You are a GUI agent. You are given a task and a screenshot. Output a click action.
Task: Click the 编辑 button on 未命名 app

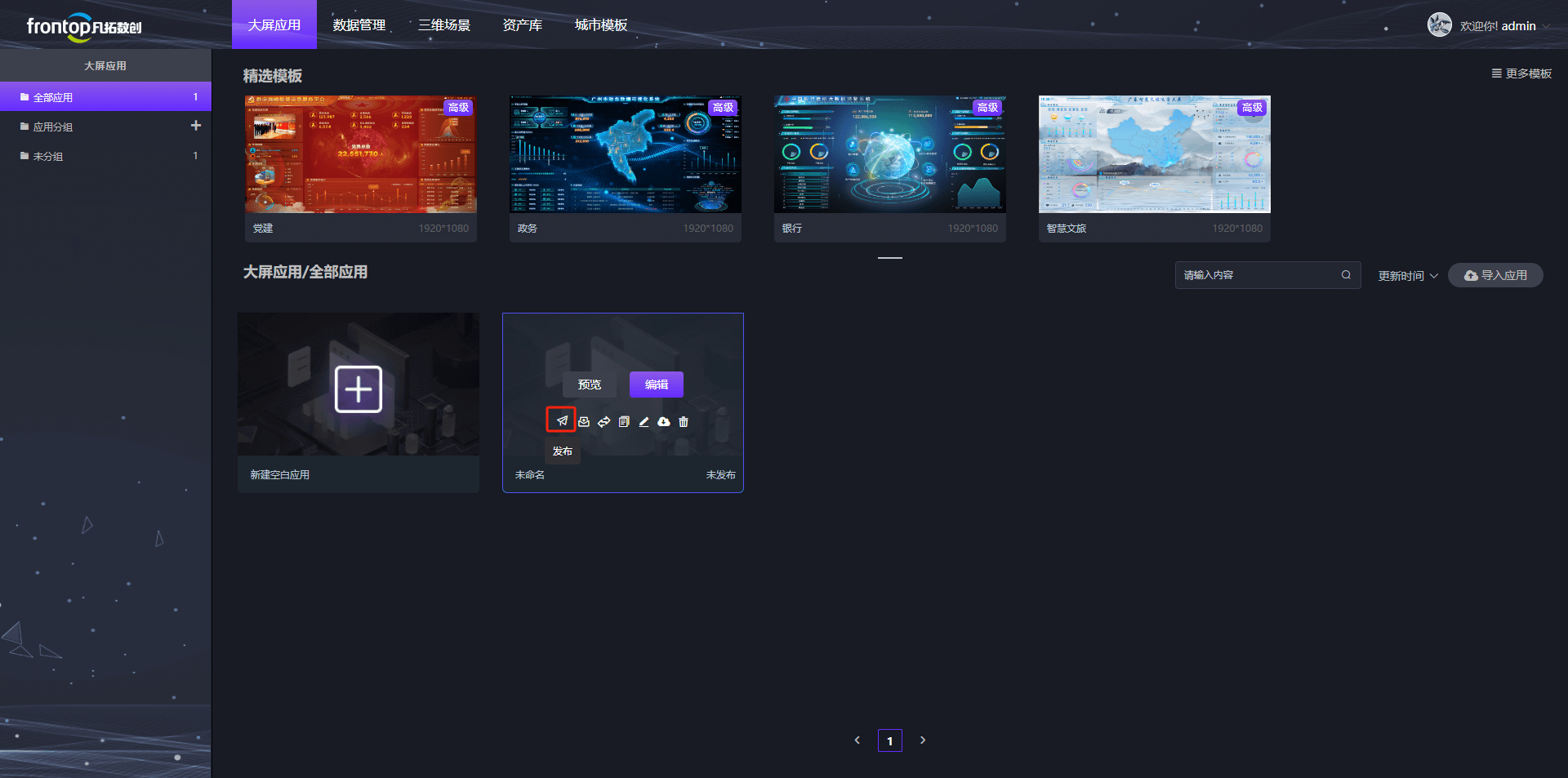coord(657,385)
